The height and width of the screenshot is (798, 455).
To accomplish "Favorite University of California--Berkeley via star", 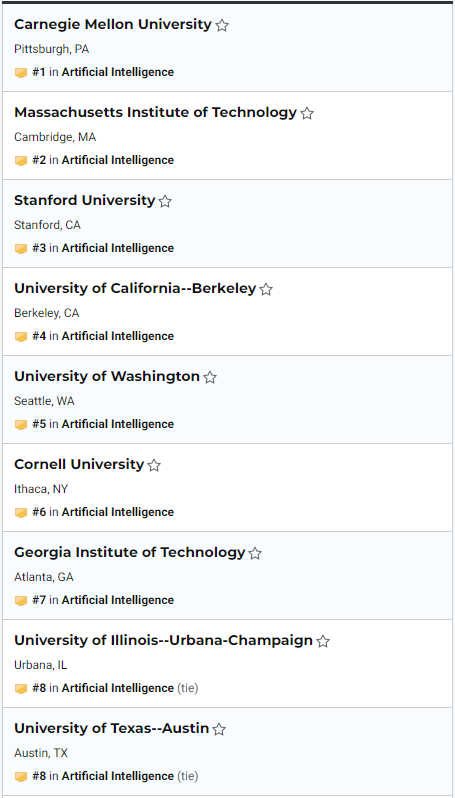I will 266,290.
